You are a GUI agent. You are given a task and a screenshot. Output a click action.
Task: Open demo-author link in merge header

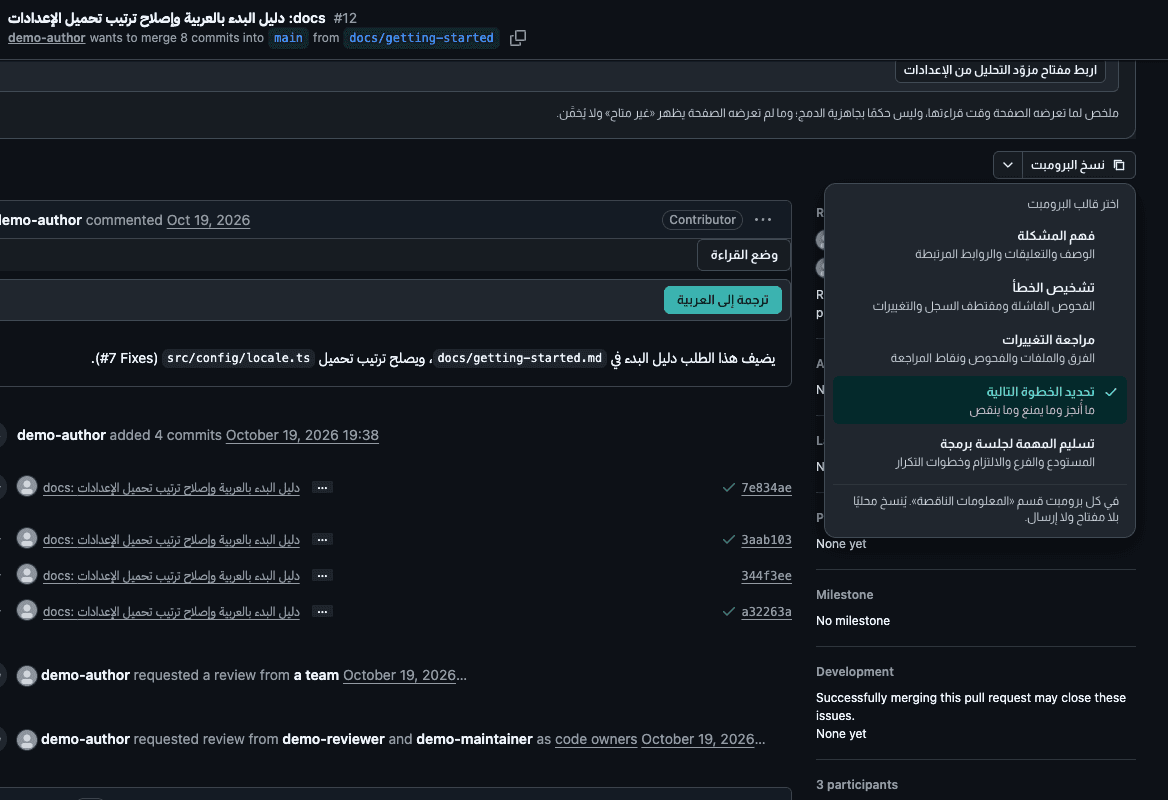(47, 38)
